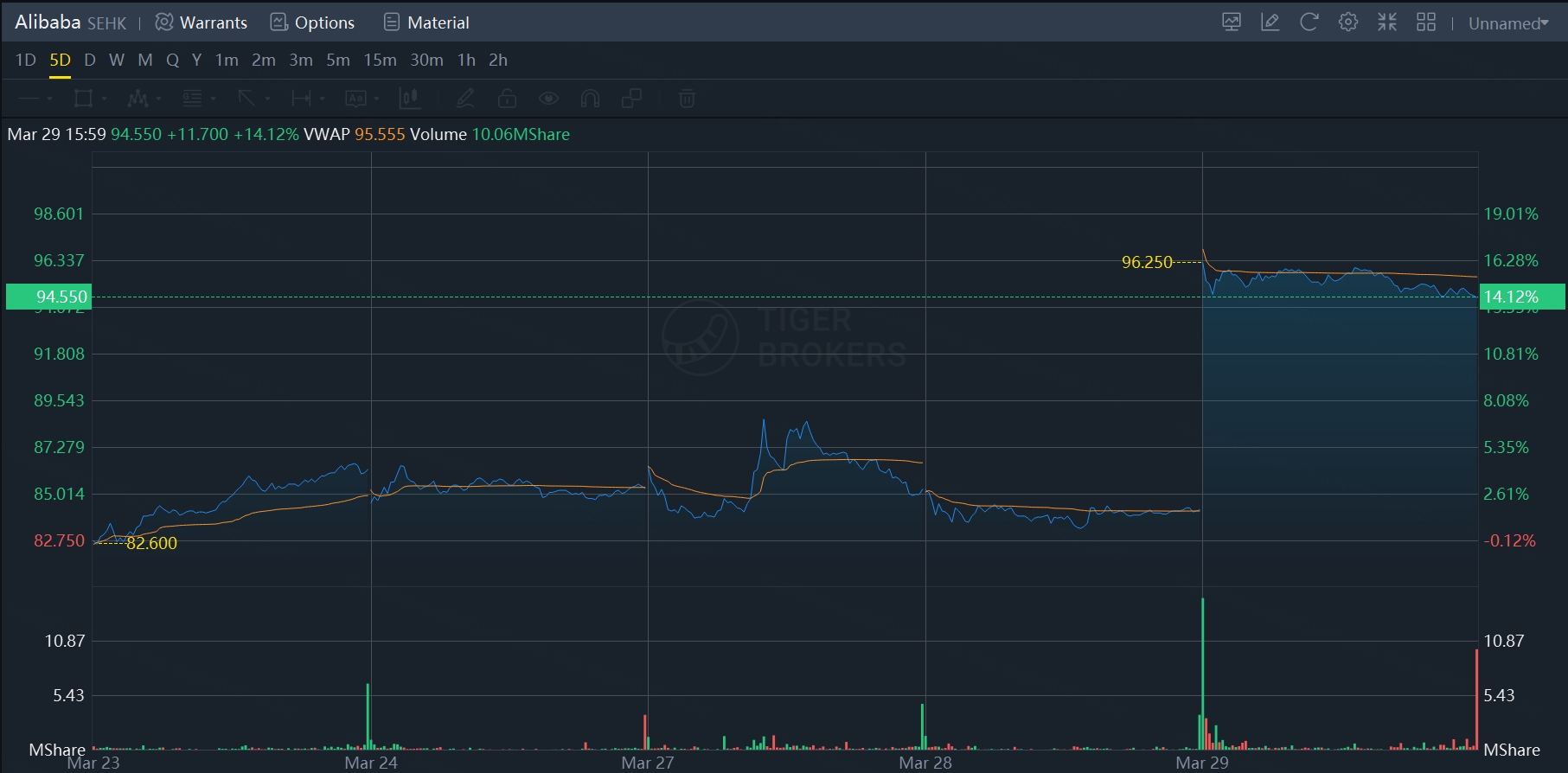
Task: Click the Mar 28 date label
Action: coord(925,763)
